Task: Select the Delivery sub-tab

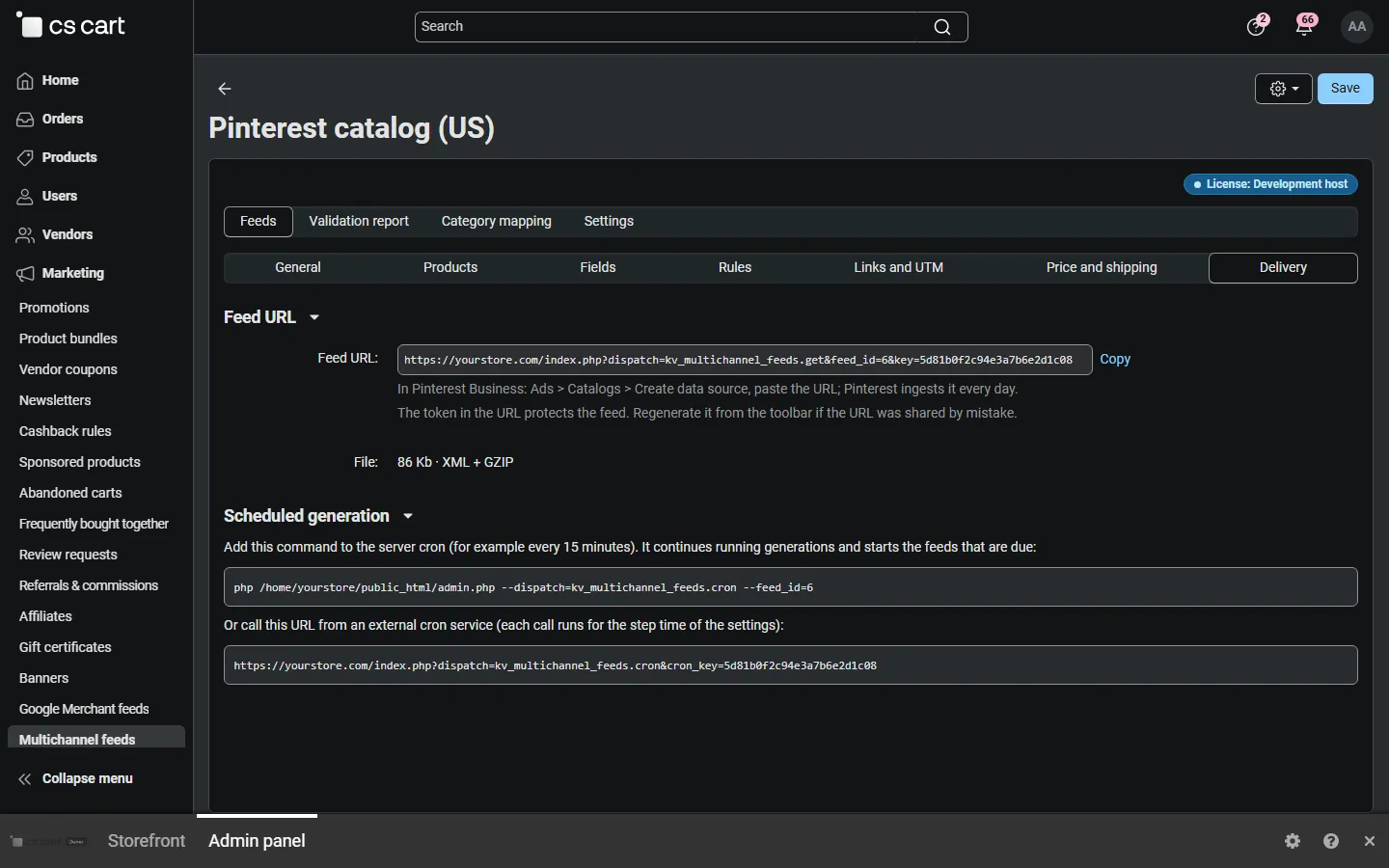Action: [x=1283, y=267]
